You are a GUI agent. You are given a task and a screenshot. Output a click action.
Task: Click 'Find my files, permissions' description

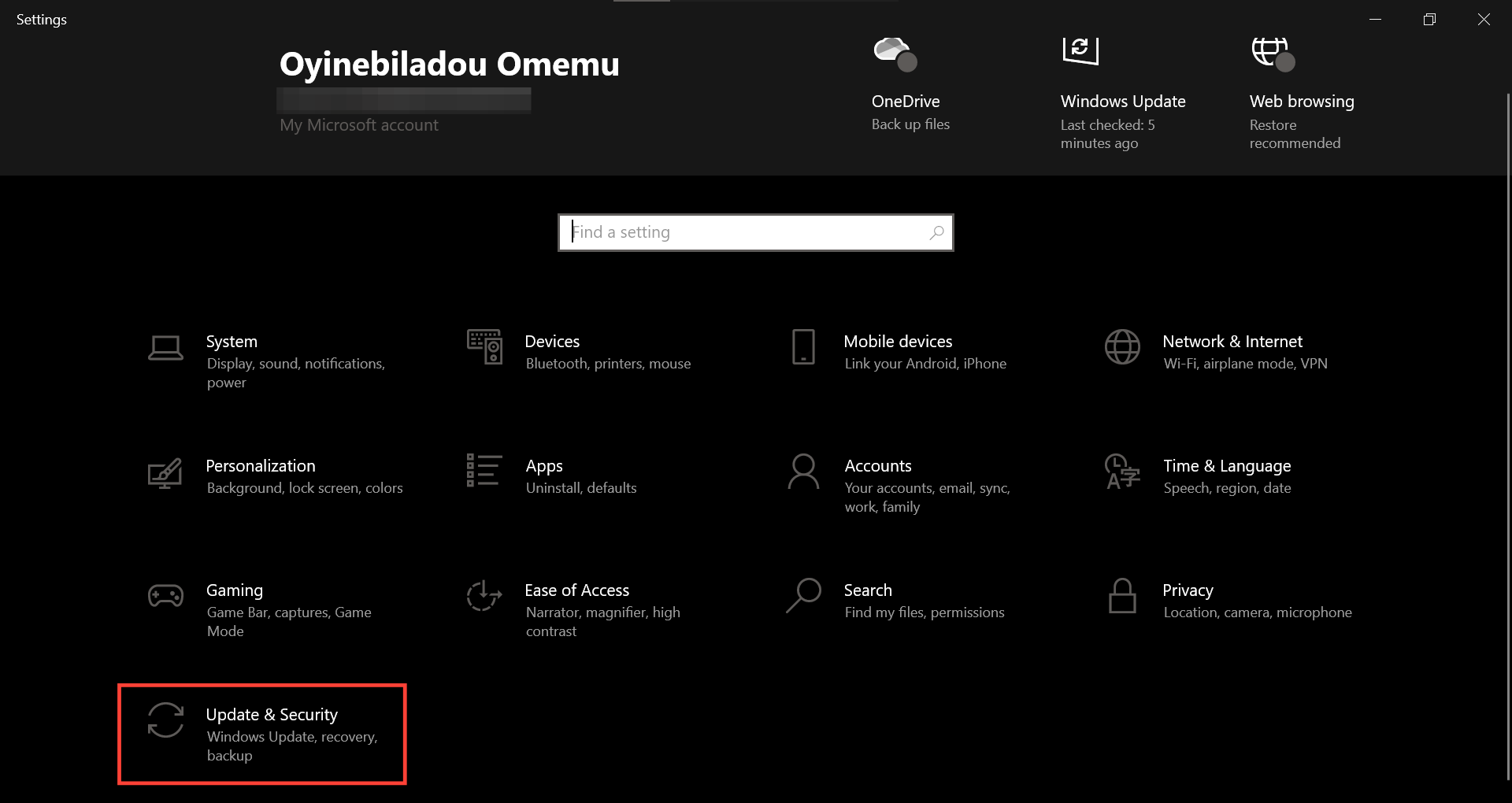tap(925, 612)
